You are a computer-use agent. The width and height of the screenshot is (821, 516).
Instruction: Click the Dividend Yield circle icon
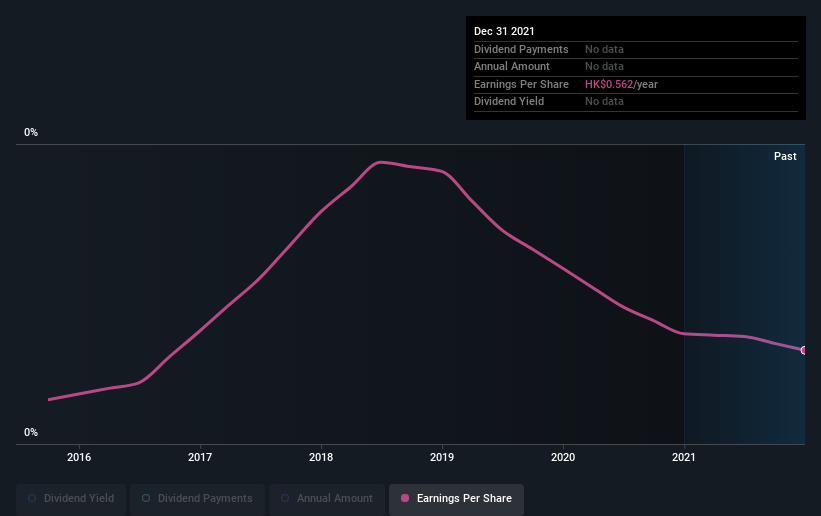click(x=32, y=498)
